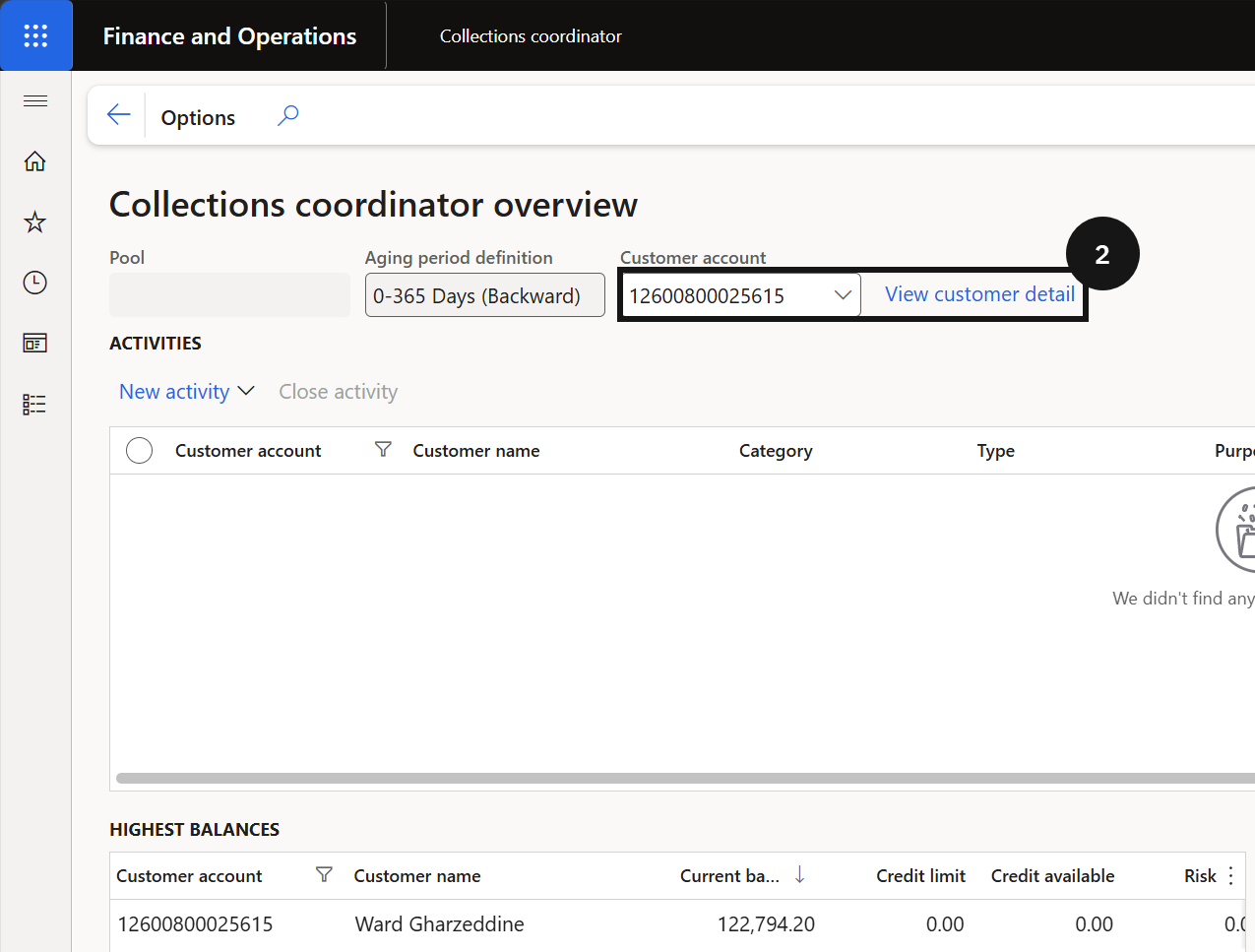Screen dimensions: 1255x952
Task: Click Type column header
Action: pos(996,451)
